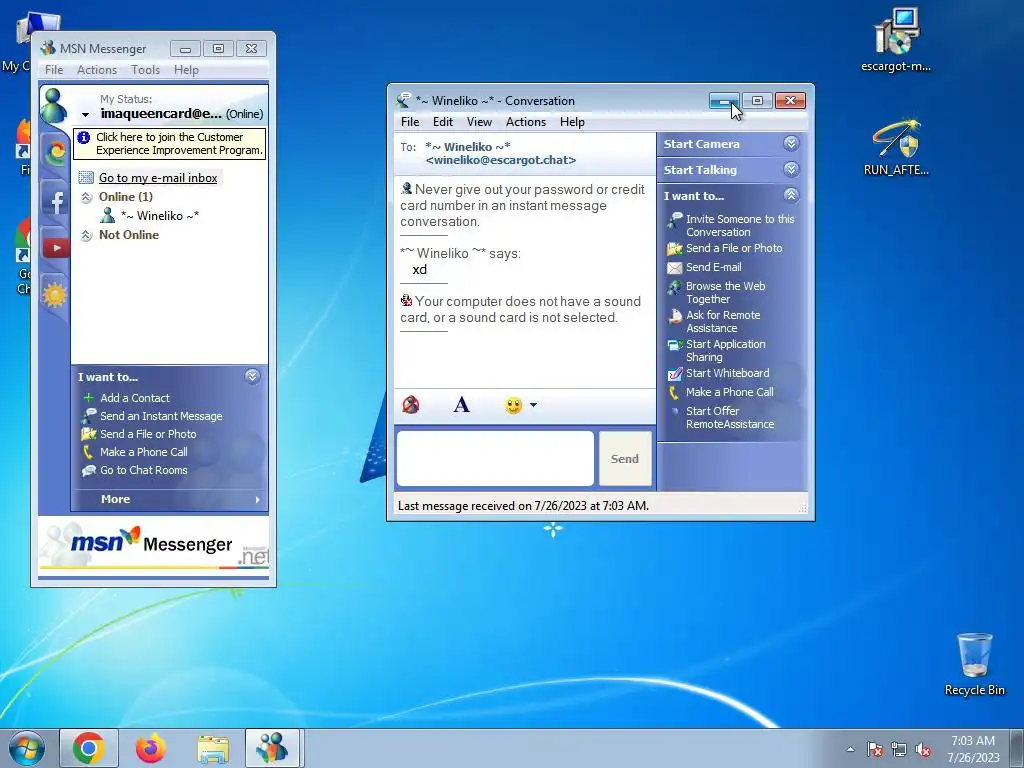
Task: Click the Facebook tab in Messenger sidebar
Action: click(56, 201)
